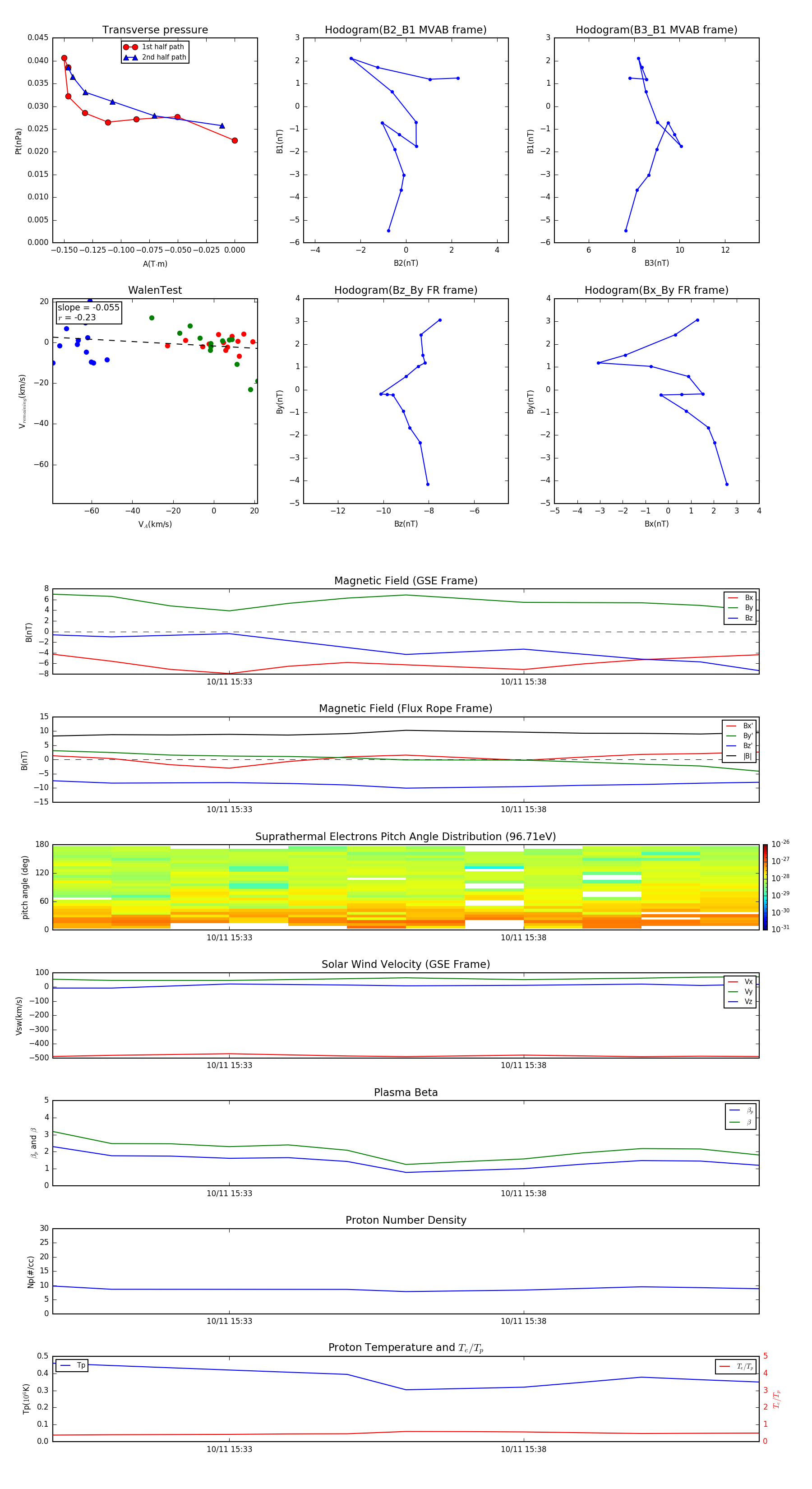
Task: Select "βp" in Plasma Beta legend
Action: [x=741, y=1110]
